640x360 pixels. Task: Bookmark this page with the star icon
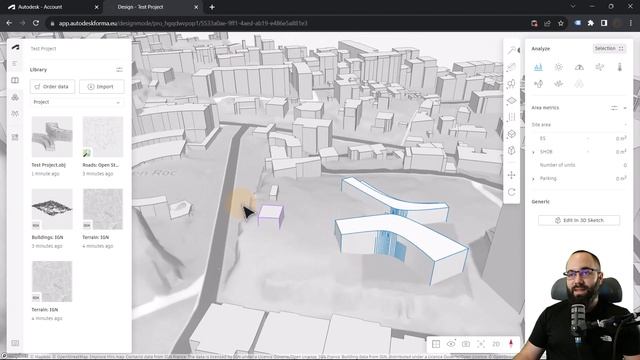point(561,23)
